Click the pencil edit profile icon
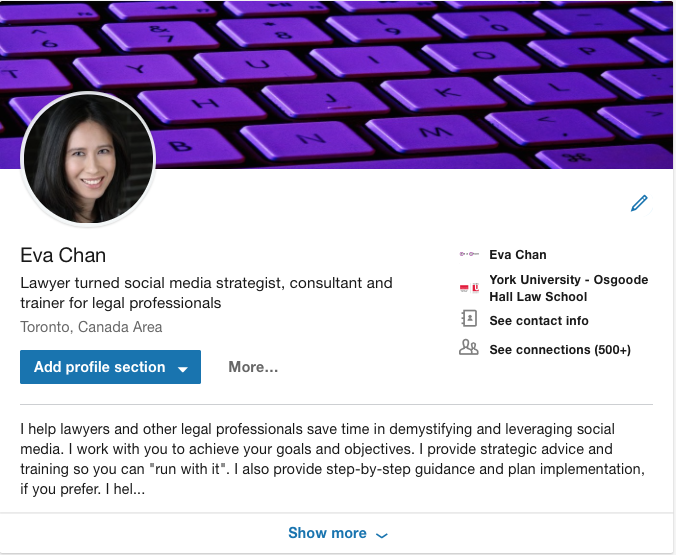The image size is (676, 555). tap(639, 203)
